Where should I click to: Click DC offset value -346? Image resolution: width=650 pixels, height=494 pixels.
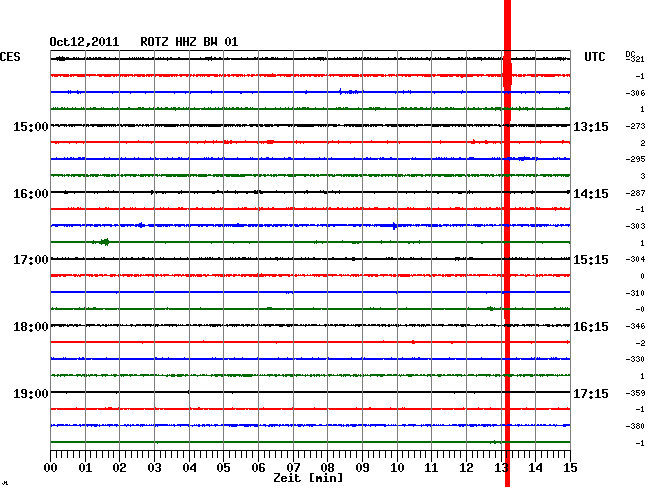pyautogui.click(x=635, y=327)
